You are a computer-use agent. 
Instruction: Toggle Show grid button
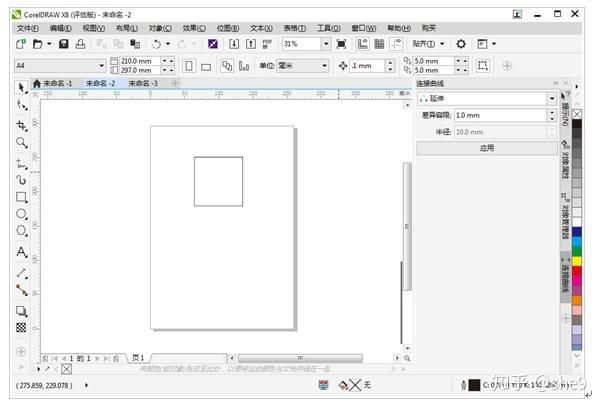click(379, 44)
